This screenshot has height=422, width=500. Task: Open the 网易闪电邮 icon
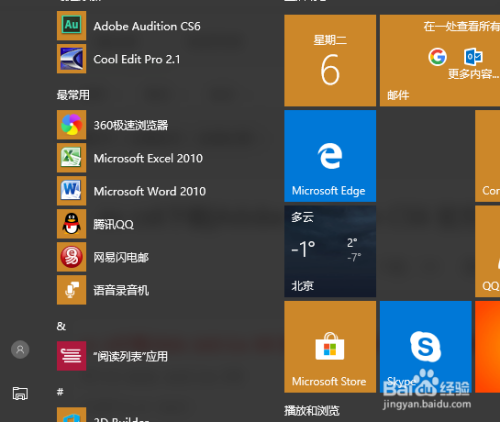pos(71,257)
